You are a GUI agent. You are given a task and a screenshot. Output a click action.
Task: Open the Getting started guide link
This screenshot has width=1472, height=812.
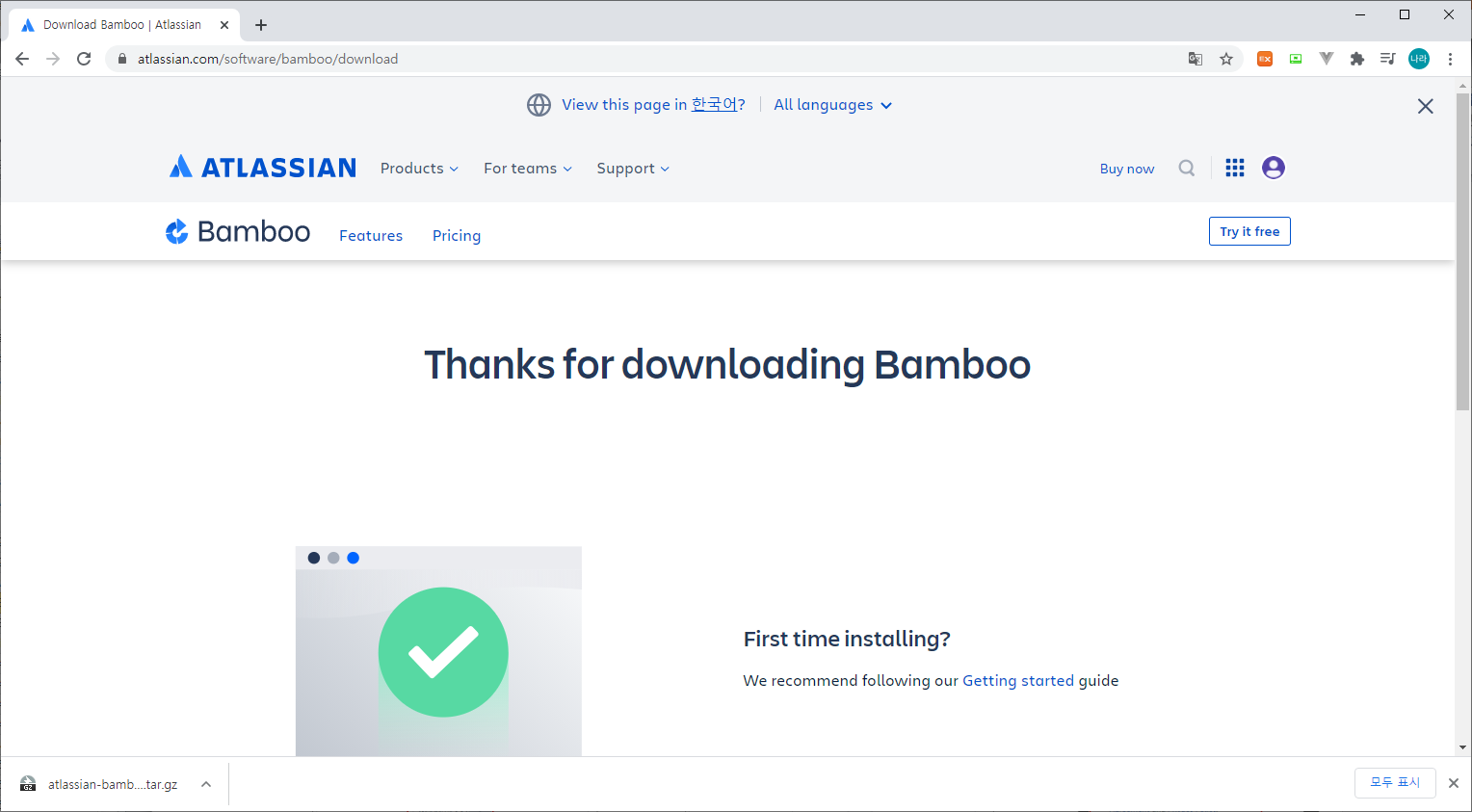(x=1018, y=680)
